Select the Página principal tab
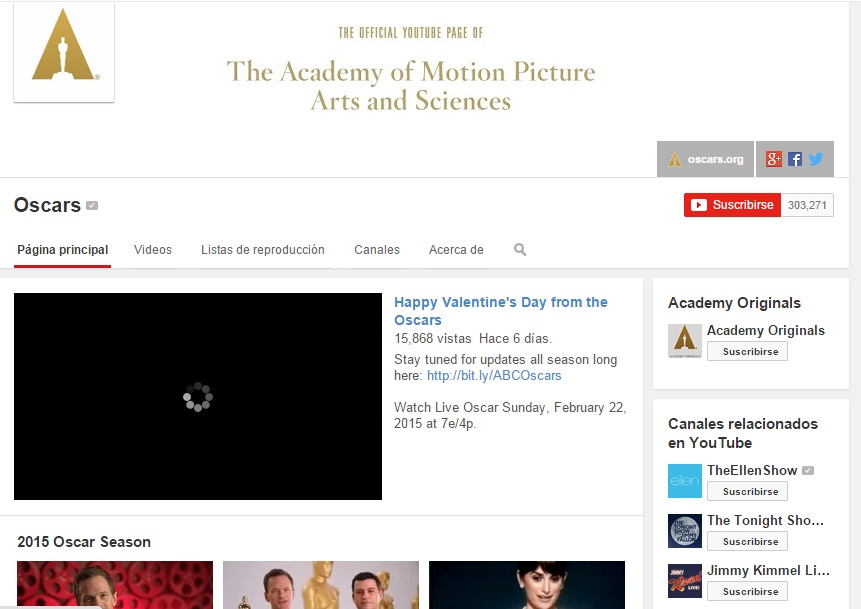This screenshot has height=609, width=861. click(x=63, y=250)
